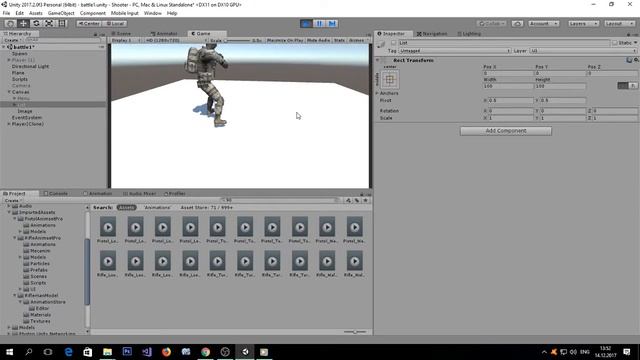Click search by type icon in Project
Screen dimensions: 640x360
click(349, 200)
